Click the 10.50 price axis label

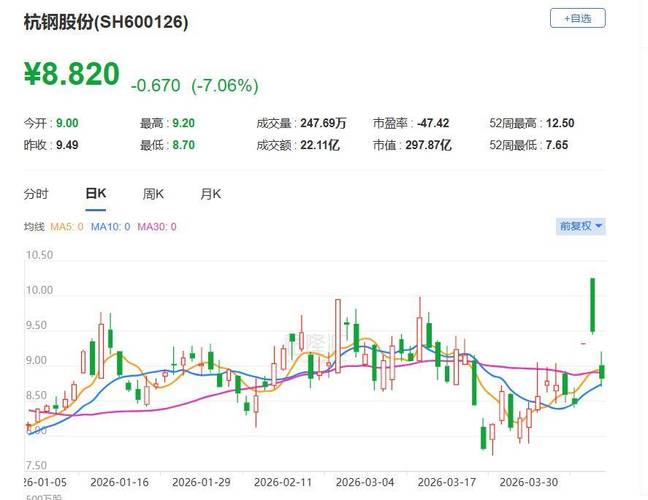[40, 255]
